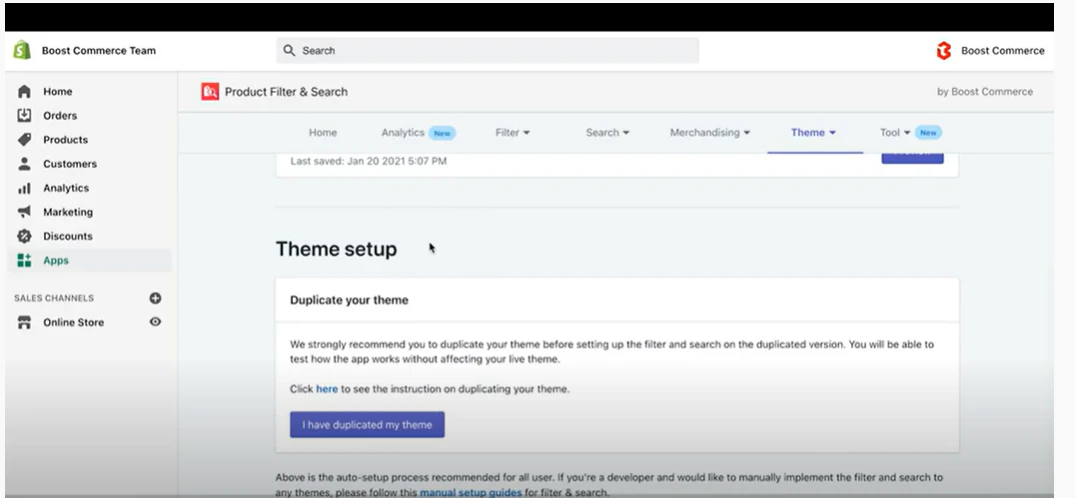Click the Analytics bar chart icon
The width and height of the screenshot is (1075, 498).
tap(24, 188)
